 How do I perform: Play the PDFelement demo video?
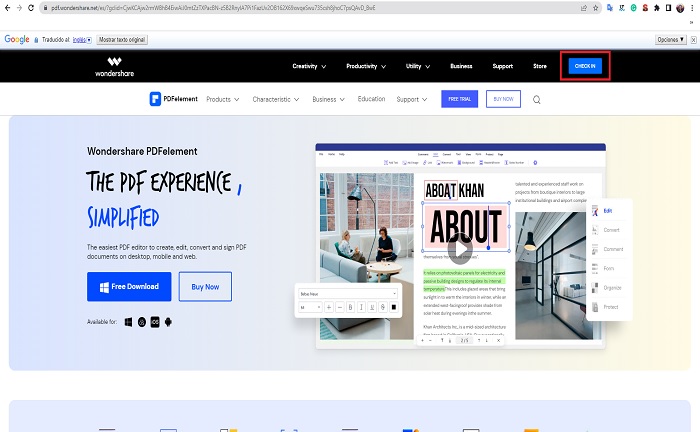click(x=460, y=249)
